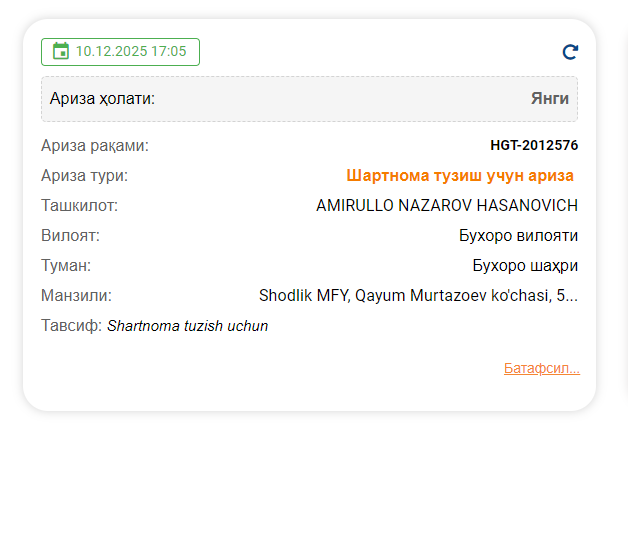Click the Янги status value
Viewport: 628px width, 541px height.
click(x=549, y=99)
